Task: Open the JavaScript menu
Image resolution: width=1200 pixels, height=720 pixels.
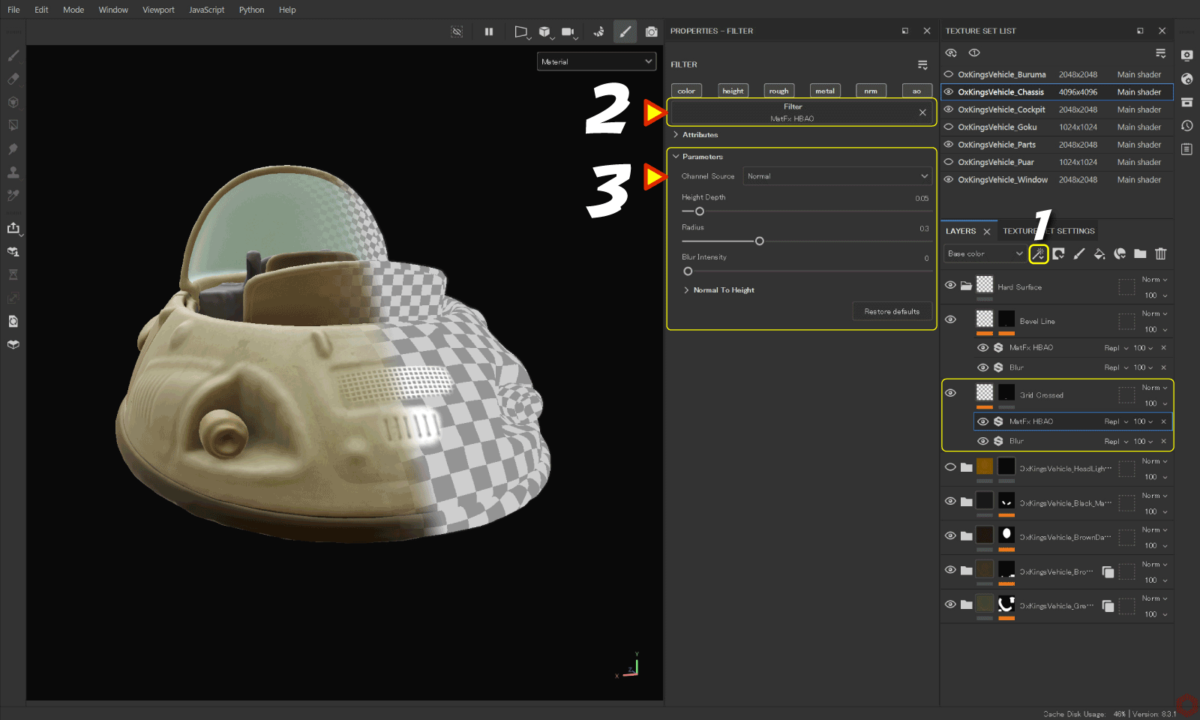Action: tap(206, 10)
